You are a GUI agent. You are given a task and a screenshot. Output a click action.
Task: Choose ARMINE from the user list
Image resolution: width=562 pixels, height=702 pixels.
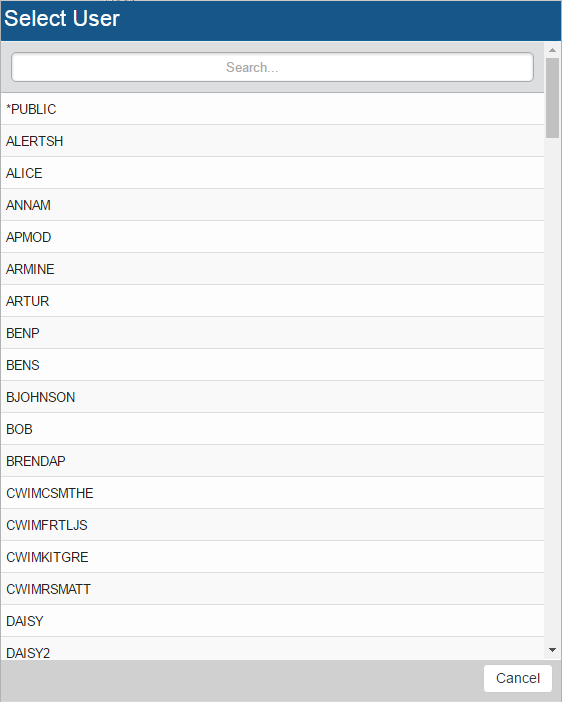(272, 269)
